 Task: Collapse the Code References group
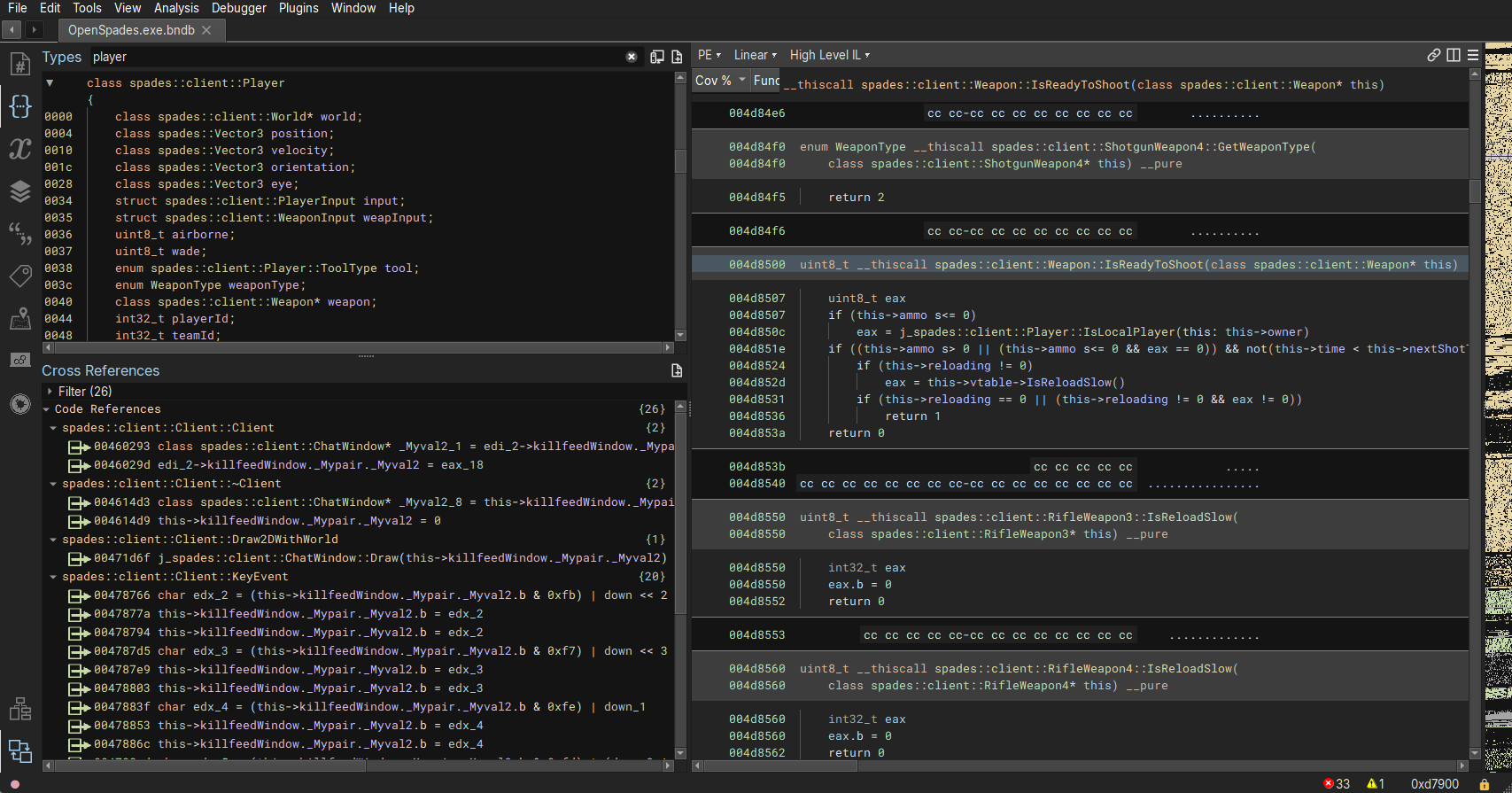(47, 409)
